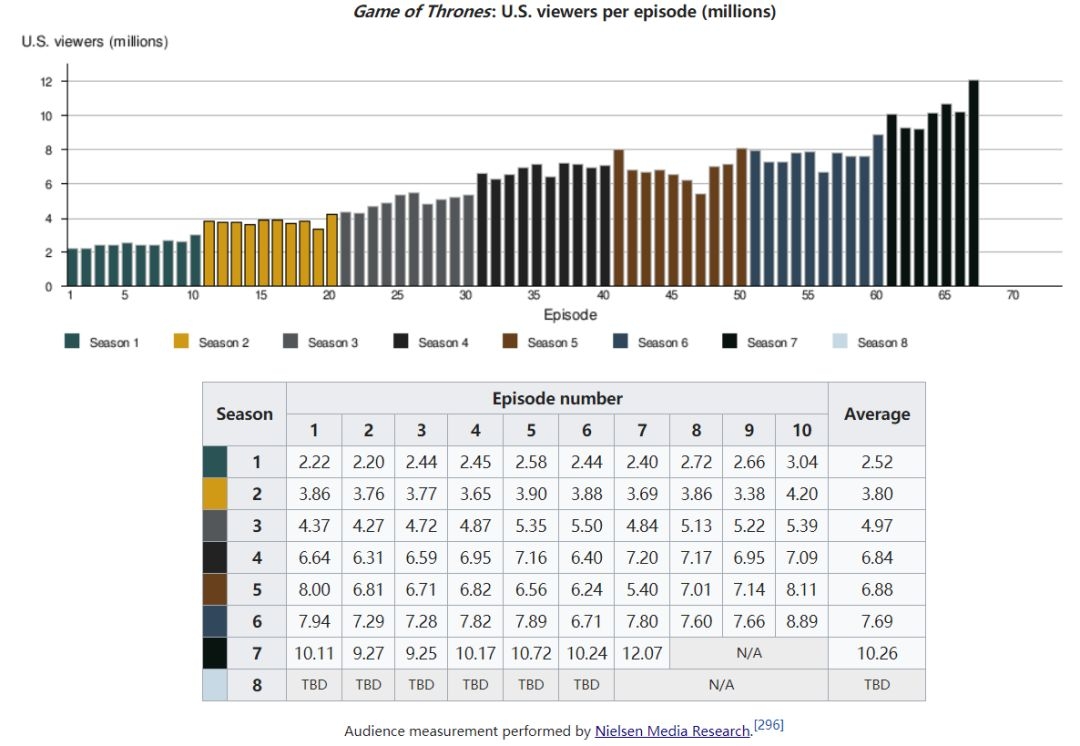1080x746 pixels.
Task: Click the Season 1 average cell 2.52
Action: coord(876,462)
